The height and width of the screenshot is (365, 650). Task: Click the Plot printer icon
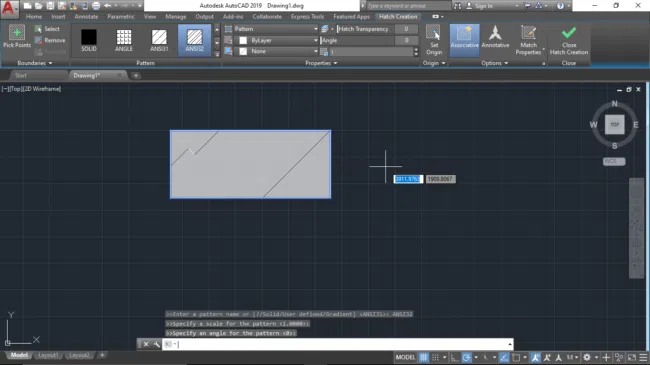point(96,6)
